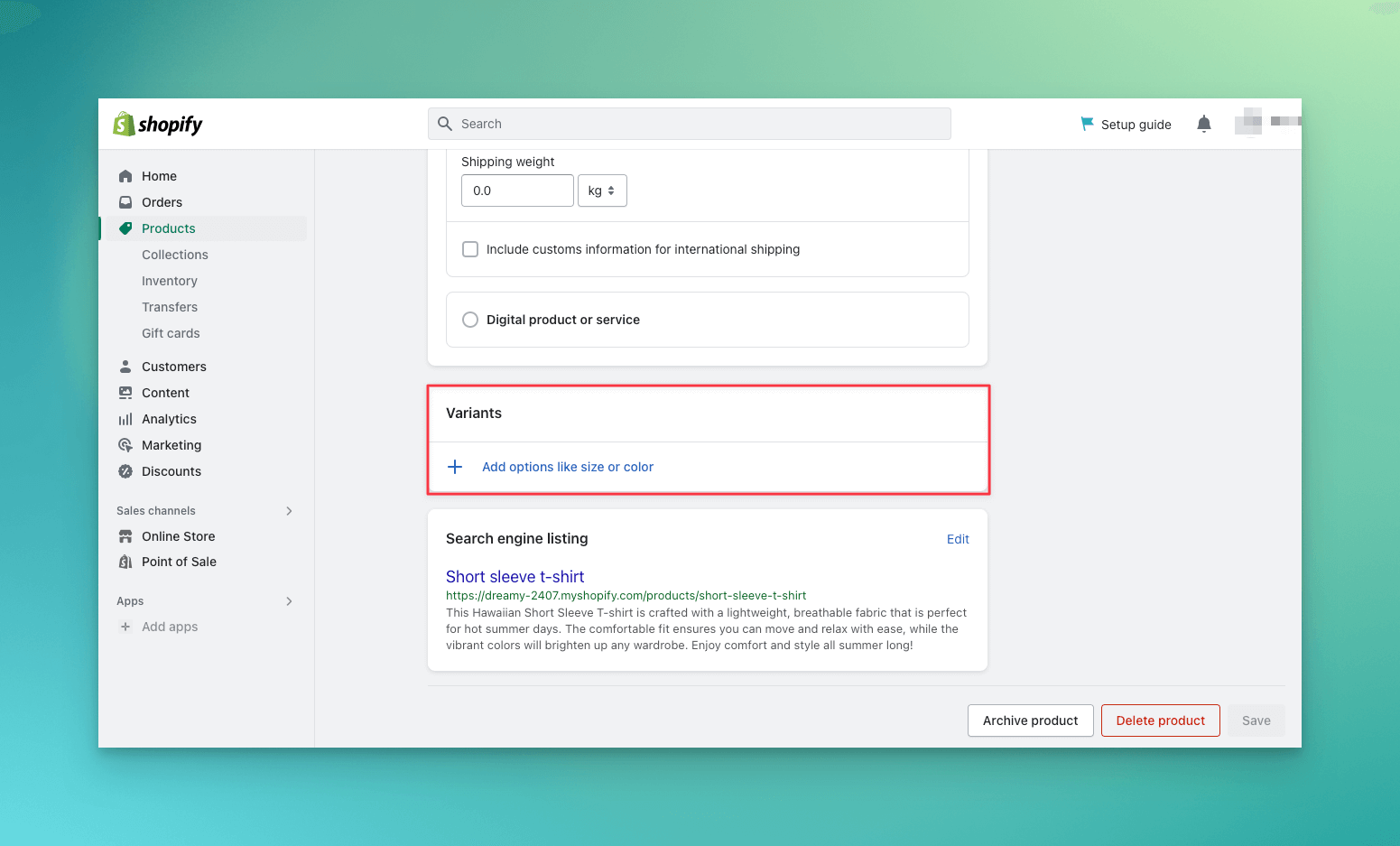The image size is (1400, 846).
Task: Open the Gift cards menu item
Action: pyautogui.click(x=171, y=332)
